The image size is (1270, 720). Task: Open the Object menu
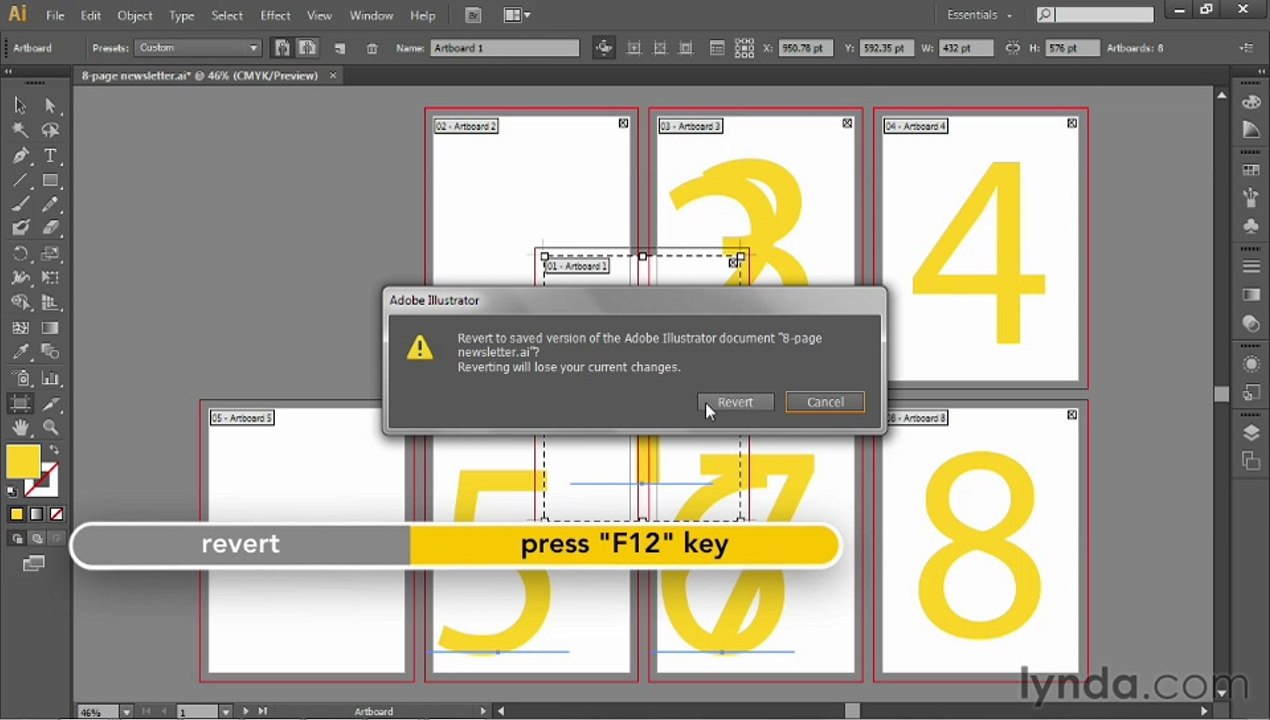(135, 15)
